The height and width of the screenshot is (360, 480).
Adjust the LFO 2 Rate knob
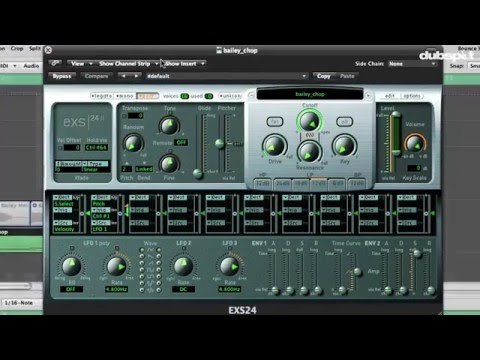pos(183,266)
